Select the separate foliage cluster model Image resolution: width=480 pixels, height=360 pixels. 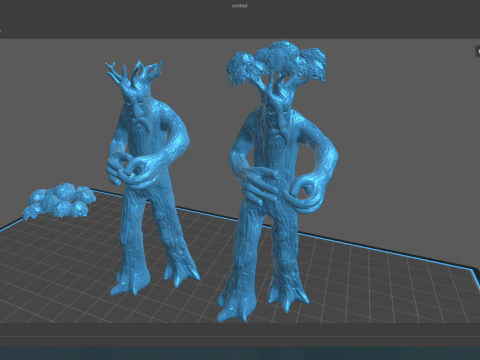[x=59, y=201]
